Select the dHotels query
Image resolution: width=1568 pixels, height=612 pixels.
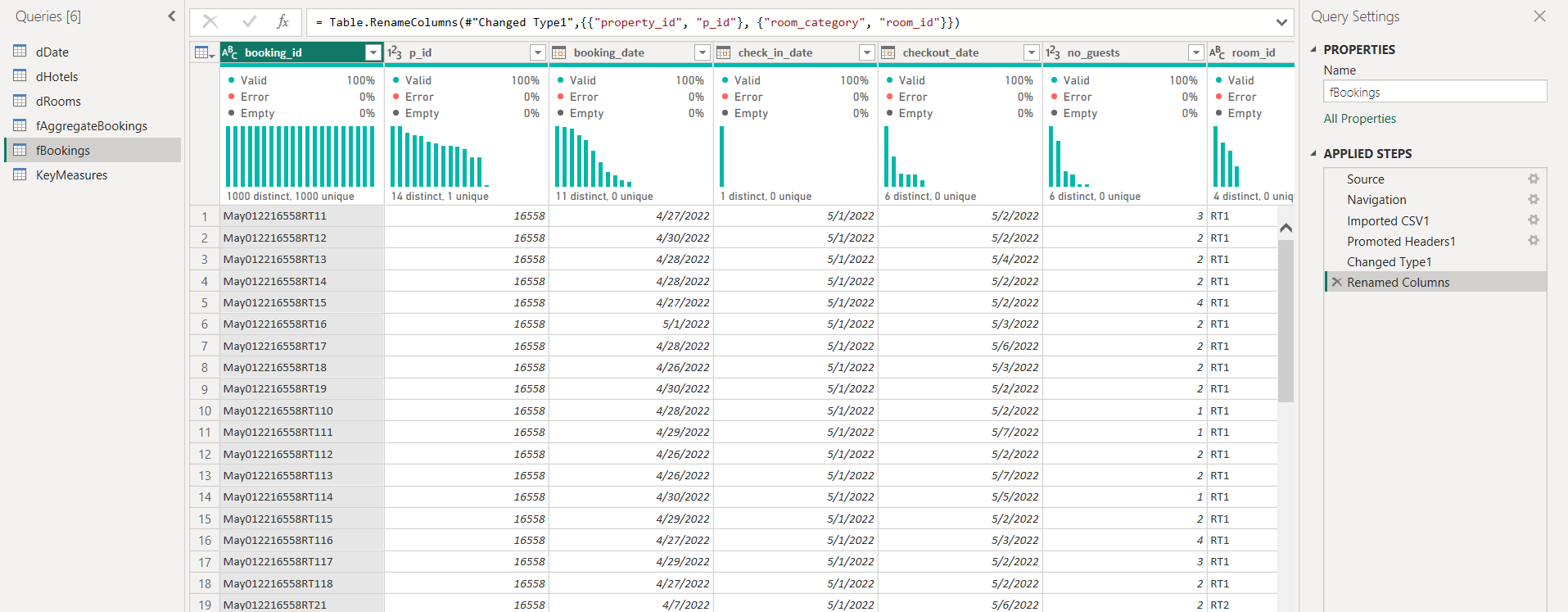[93, 76]
